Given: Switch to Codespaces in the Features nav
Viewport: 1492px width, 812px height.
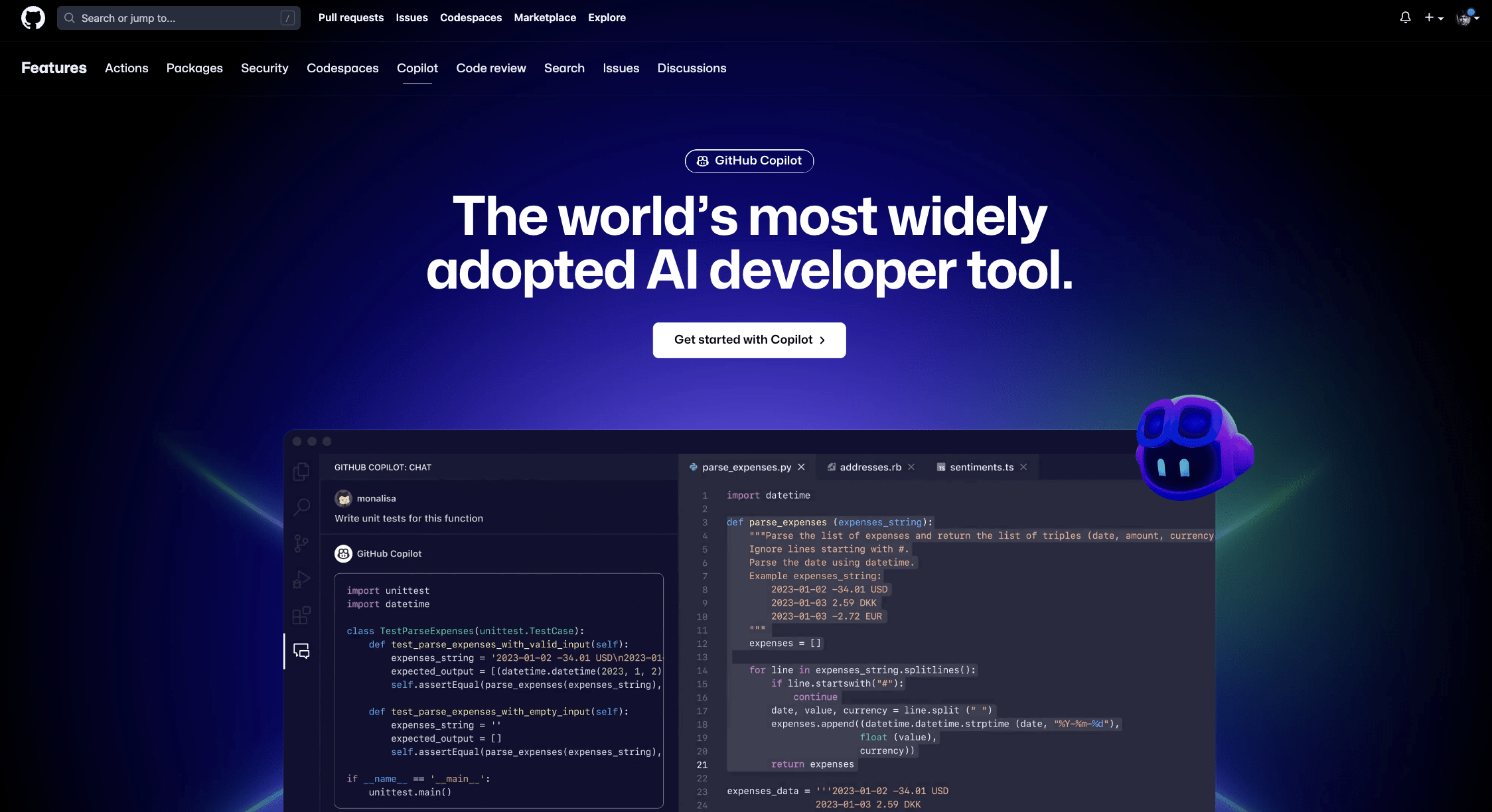Looking at the screenshot, I should (342, 68).
